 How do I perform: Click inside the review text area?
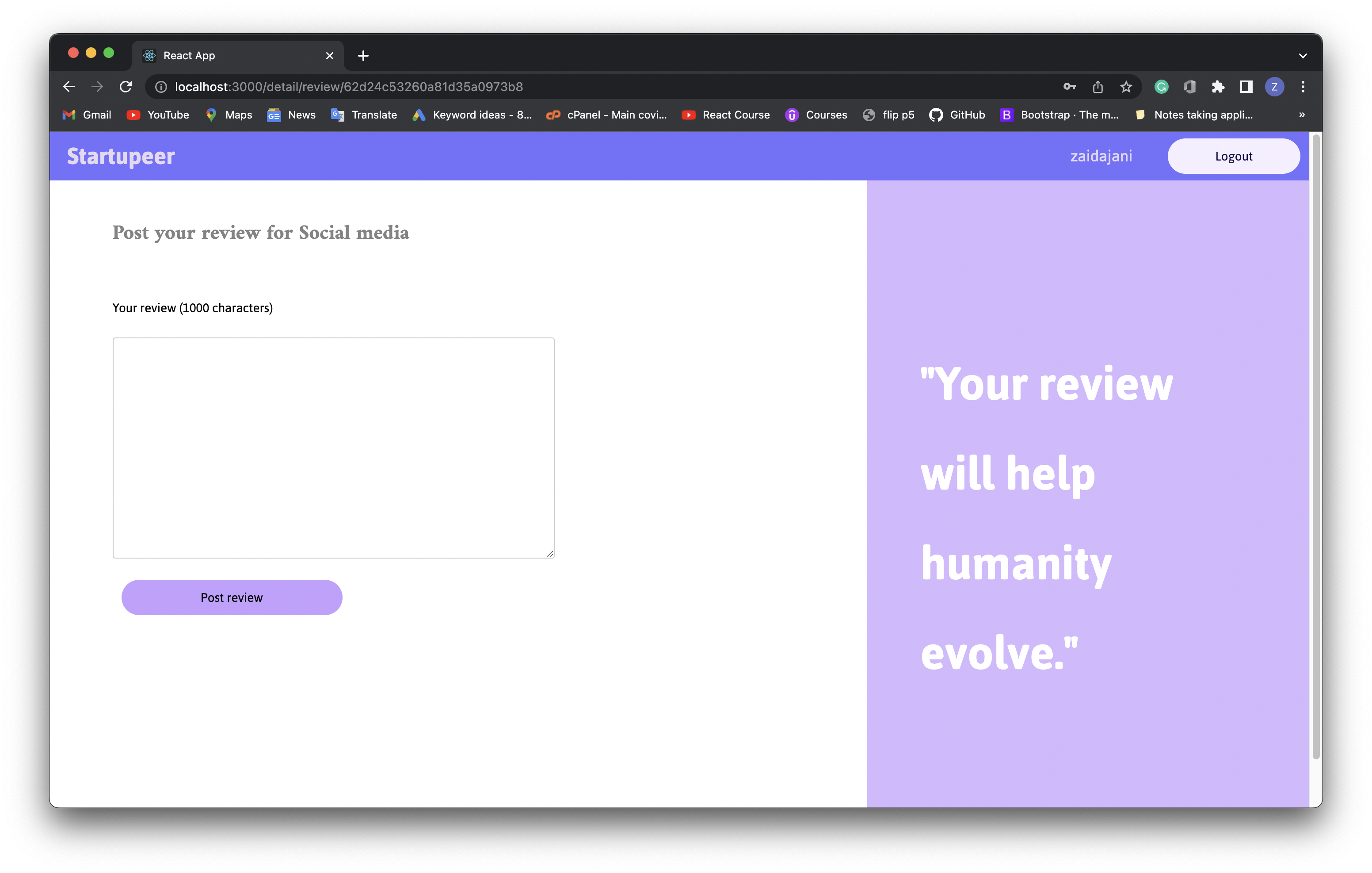pyautogui.click(x=333, y=448)
